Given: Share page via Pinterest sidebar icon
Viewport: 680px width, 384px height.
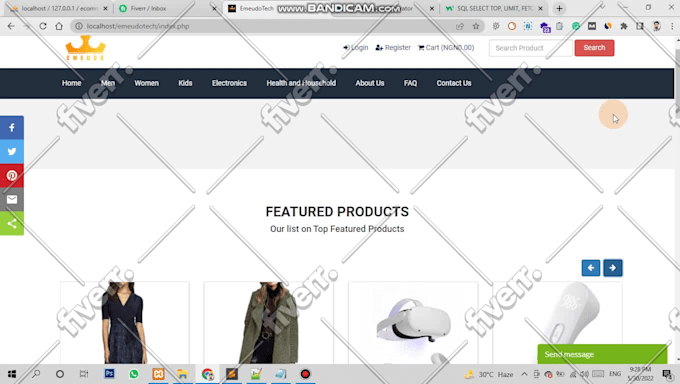Looking at the screenshot, I should 12,175.
